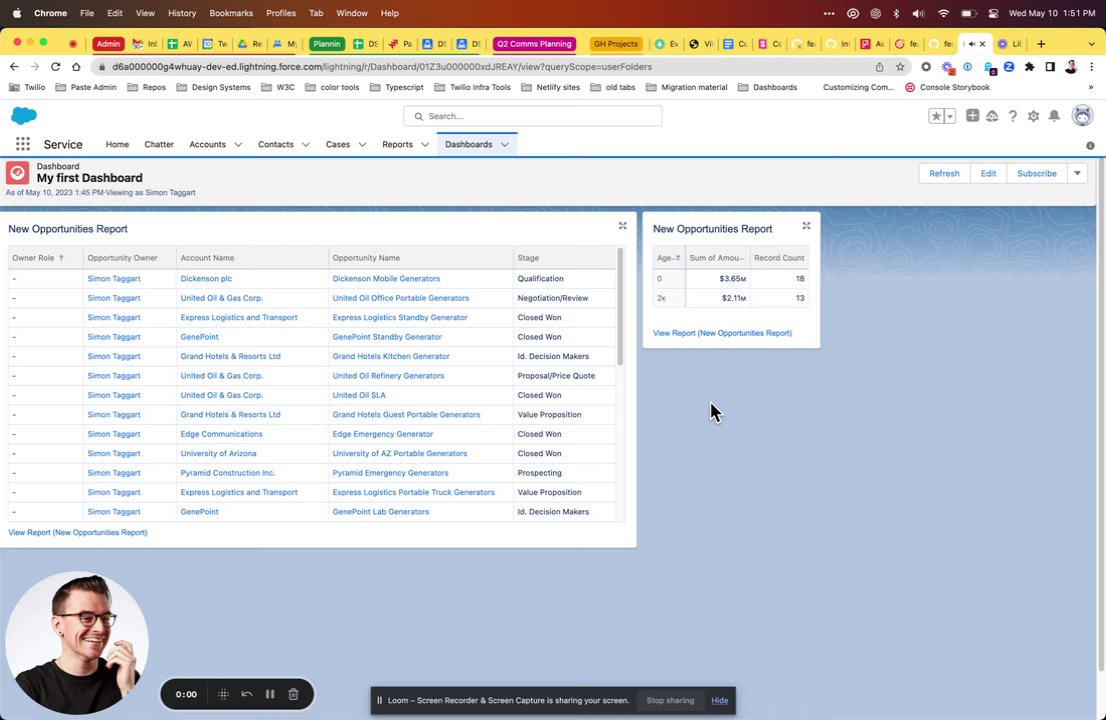
Task: Open the macOS Control Center icon
Action: 993,13
